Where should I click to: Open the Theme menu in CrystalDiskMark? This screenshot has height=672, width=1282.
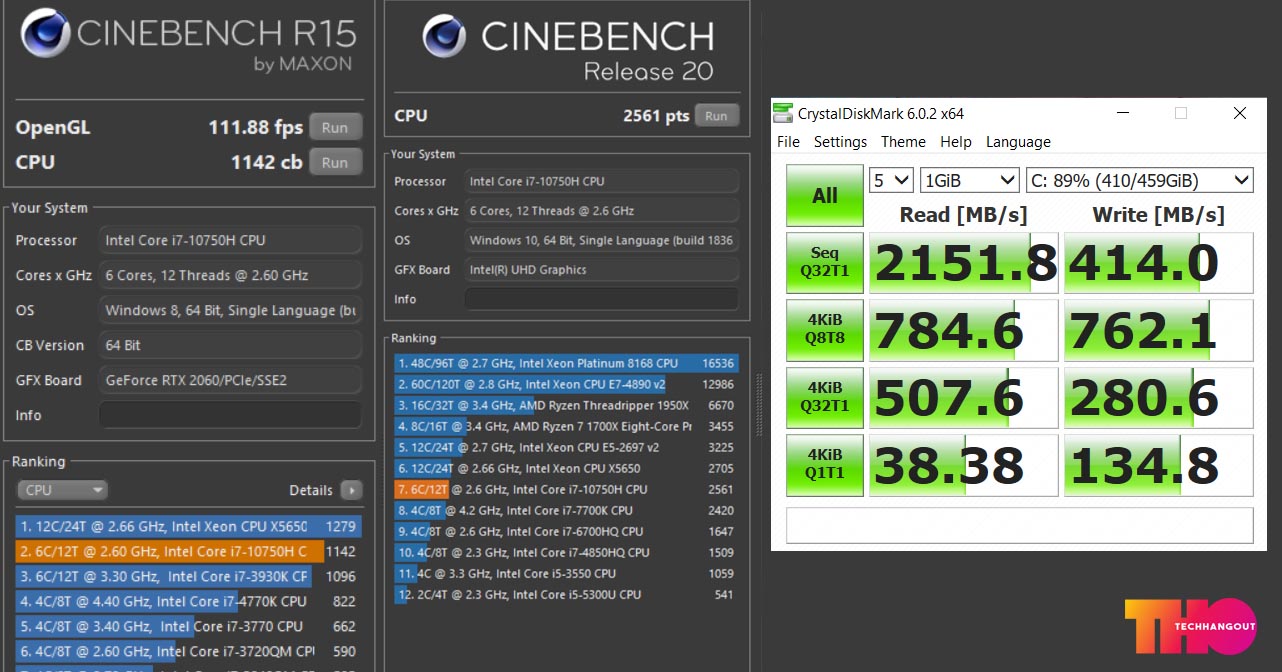click(903, 142)
